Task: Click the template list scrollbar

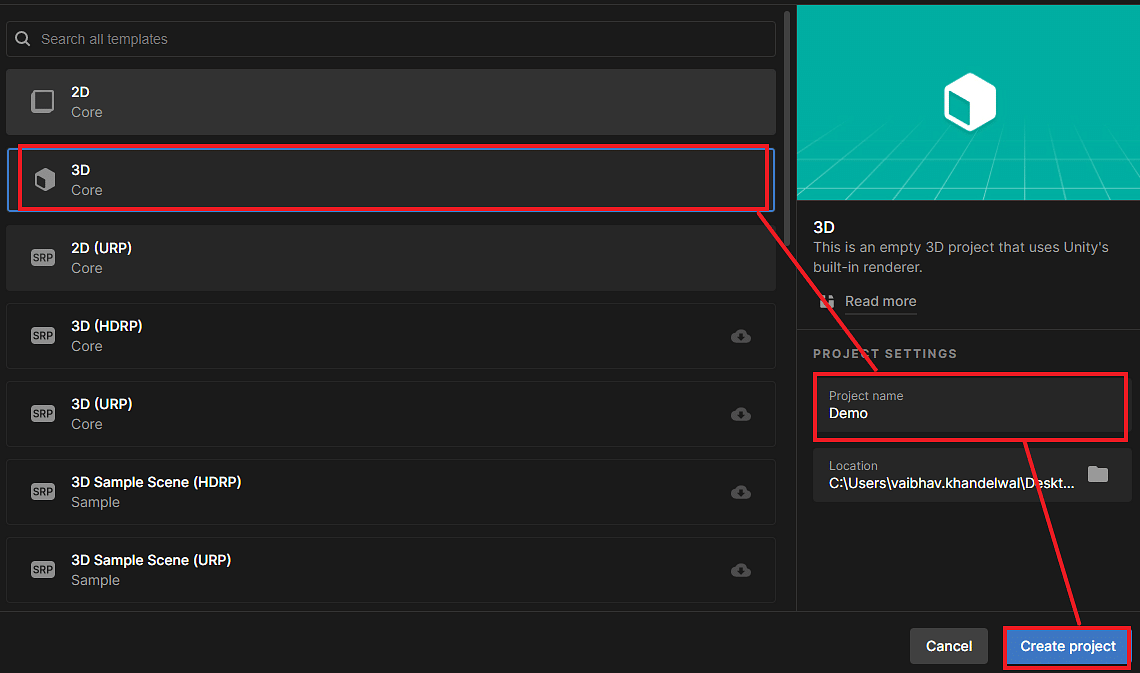Action: pos(787,129)
